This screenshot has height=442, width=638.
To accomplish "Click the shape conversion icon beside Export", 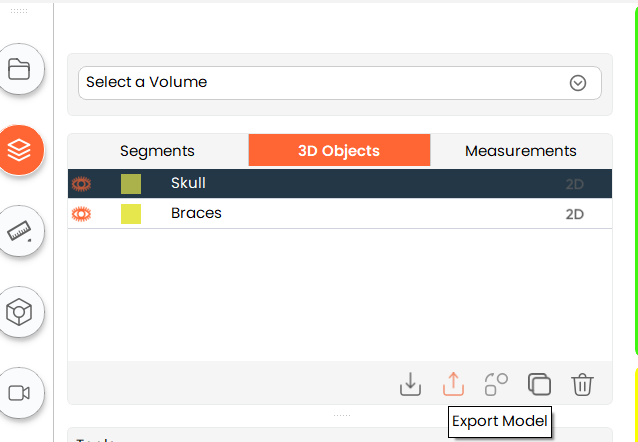I will [496, 384].
